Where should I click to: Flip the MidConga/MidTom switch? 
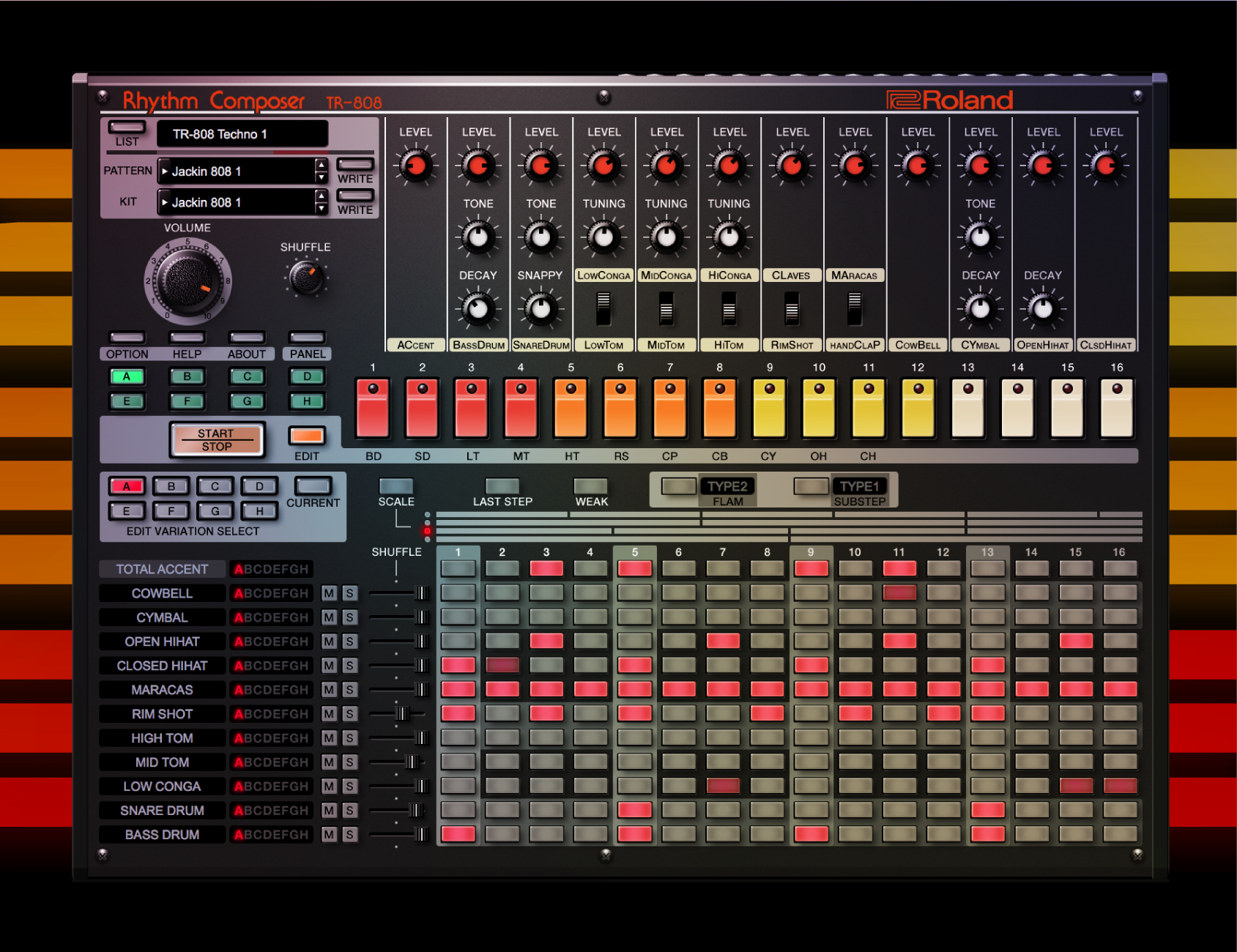(666, 308)
